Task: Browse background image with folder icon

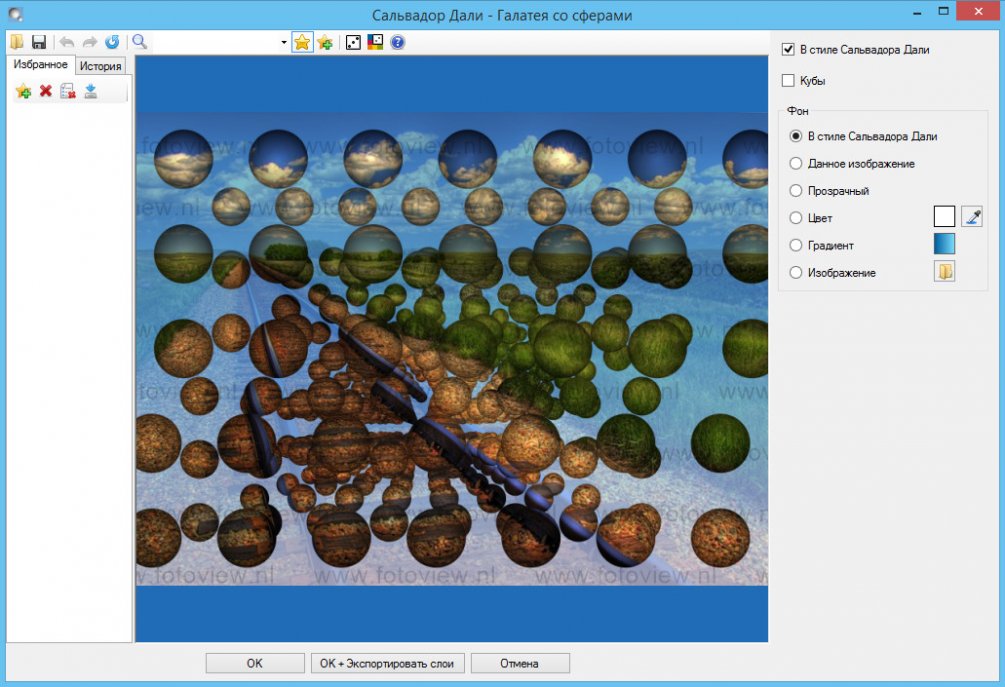Action: point(944,271)
